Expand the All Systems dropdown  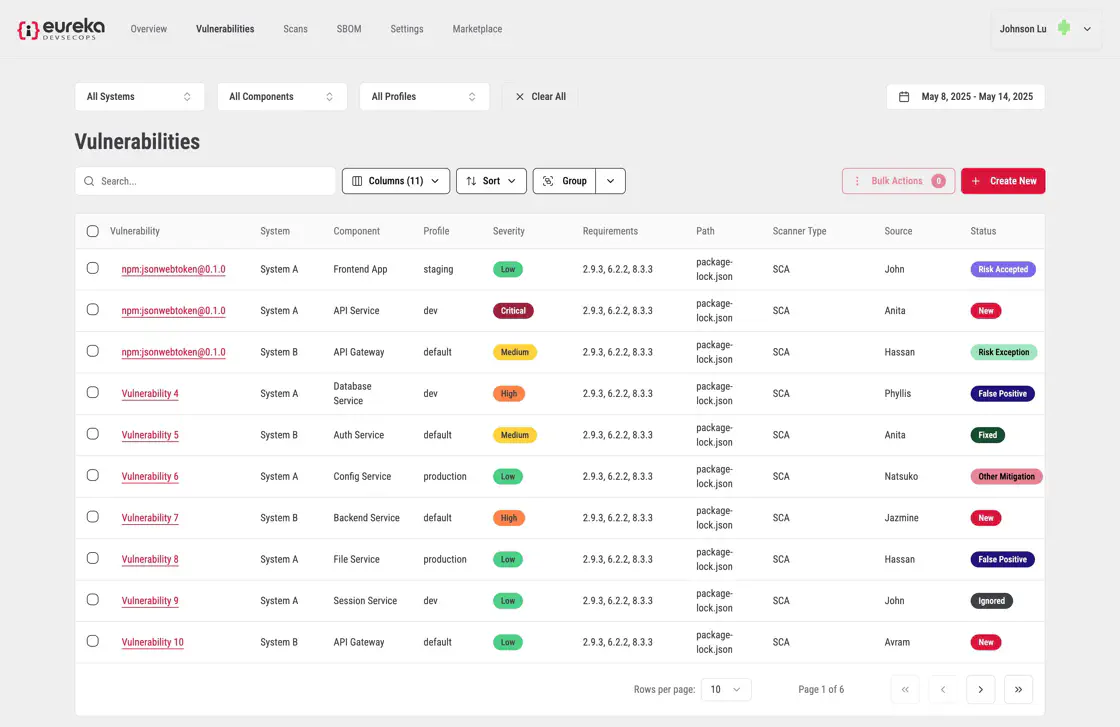[x=139, y=97]
